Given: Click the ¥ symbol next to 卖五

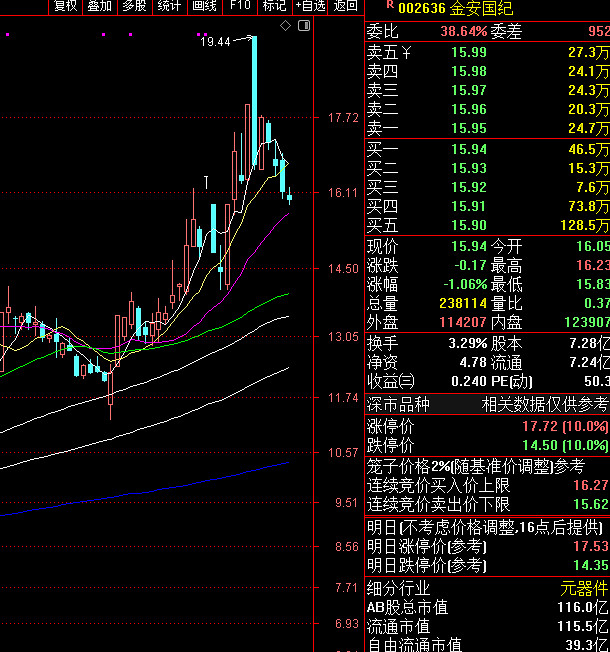Looking at the screenshot, I should [x=406, y=53].
